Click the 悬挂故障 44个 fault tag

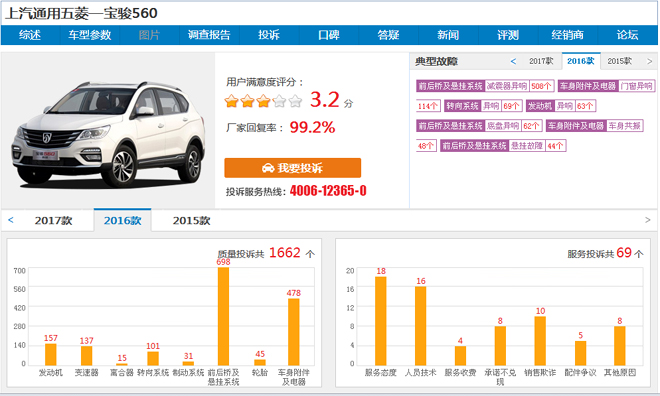pos(503,146)
